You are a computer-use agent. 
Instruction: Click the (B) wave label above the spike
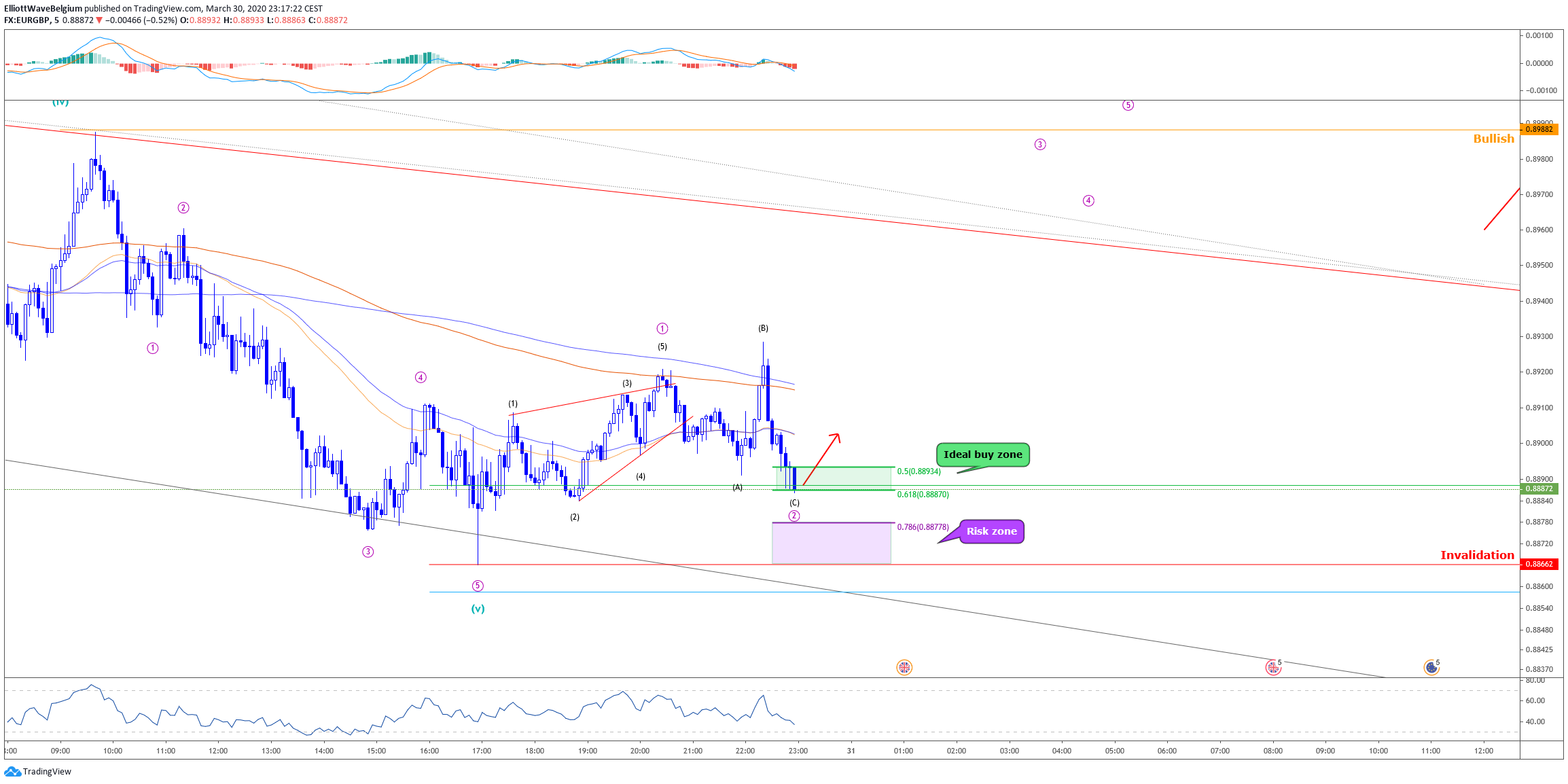[x=763, y=328]
